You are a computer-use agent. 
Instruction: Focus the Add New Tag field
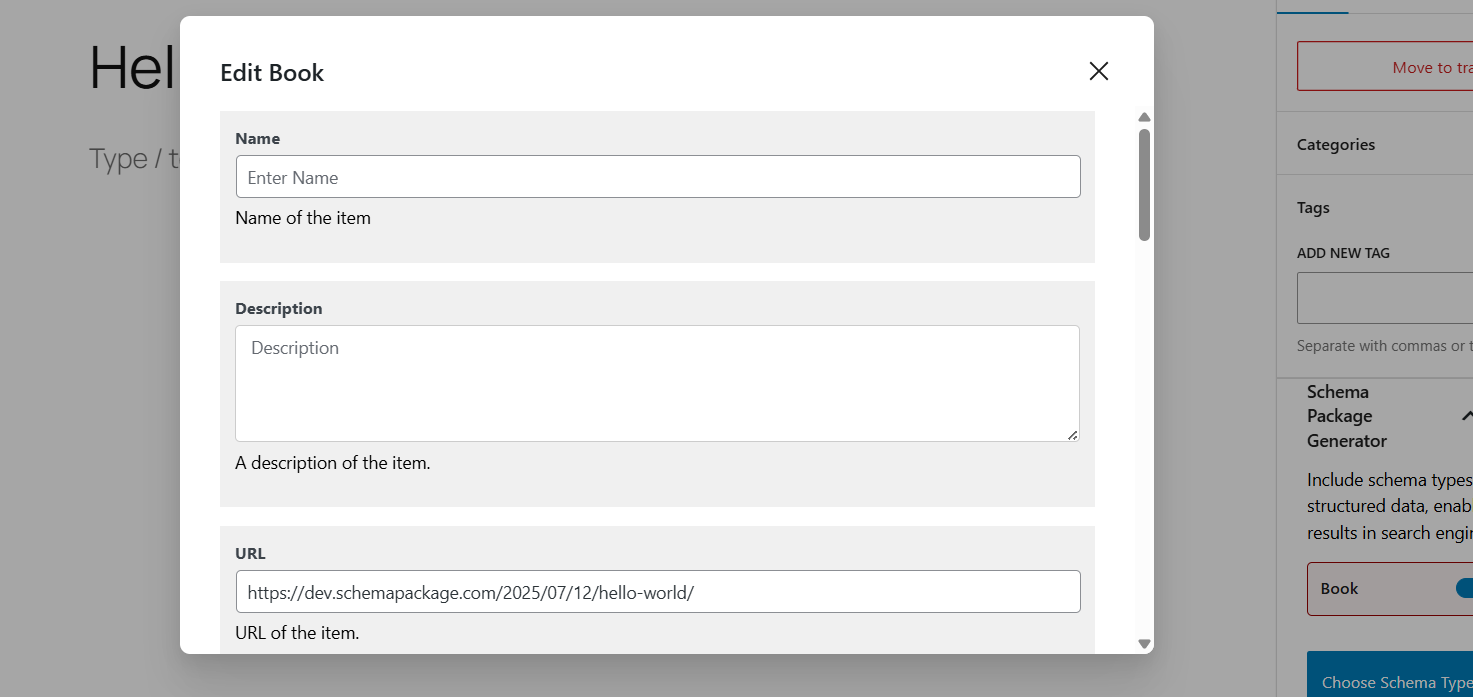point(1385,297)
